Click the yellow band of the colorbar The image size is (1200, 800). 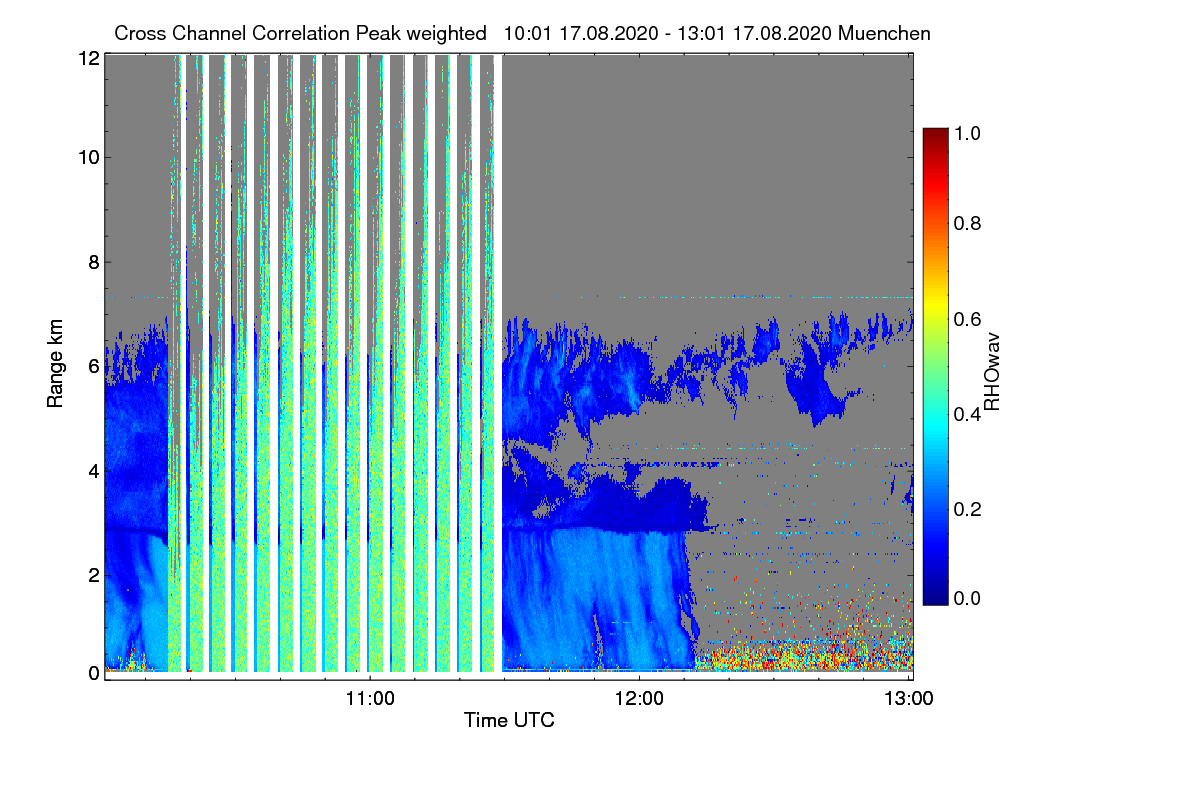934,300
